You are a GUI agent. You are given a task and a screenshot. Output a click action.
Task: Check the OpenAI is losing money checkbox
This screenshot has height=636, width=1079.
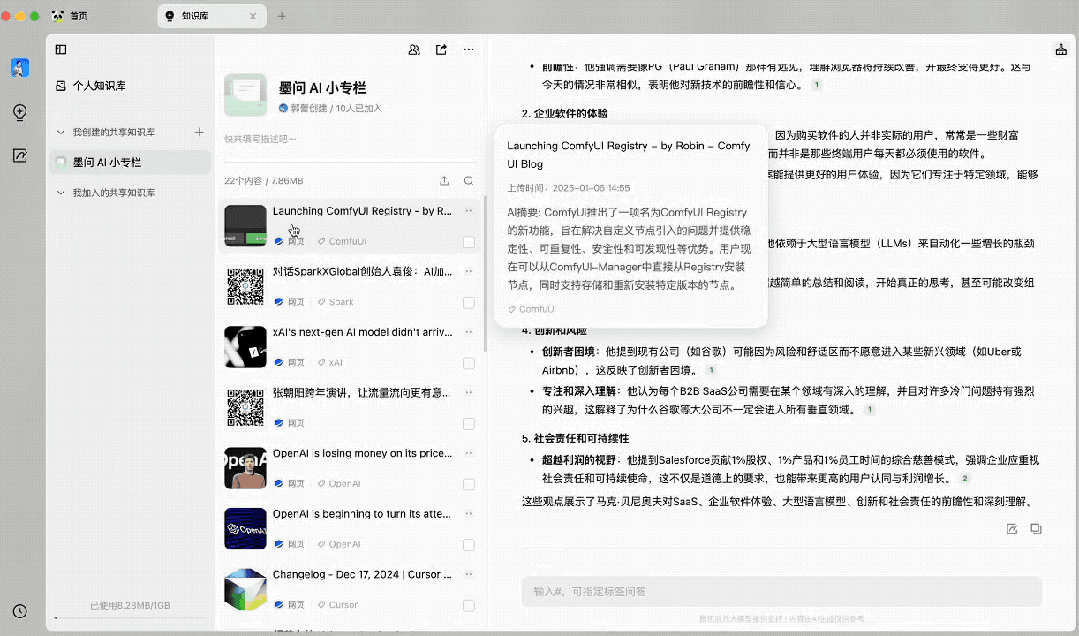[469, 485]
